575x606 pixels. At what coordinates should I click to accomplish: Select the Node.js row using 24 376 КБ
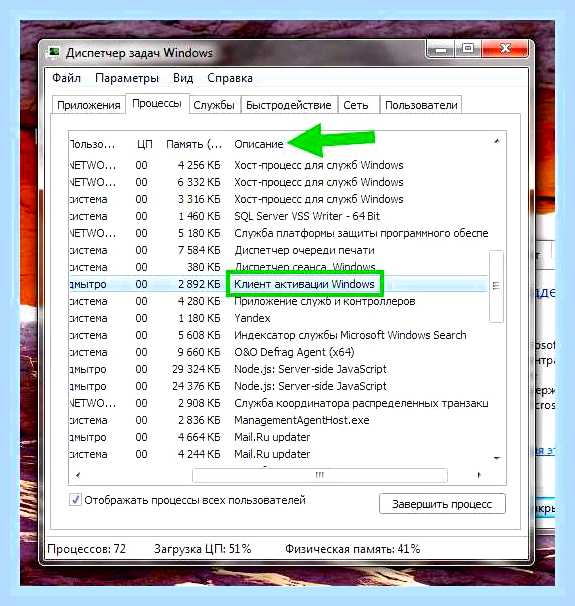pyautogui.click(x=278, y=386)
